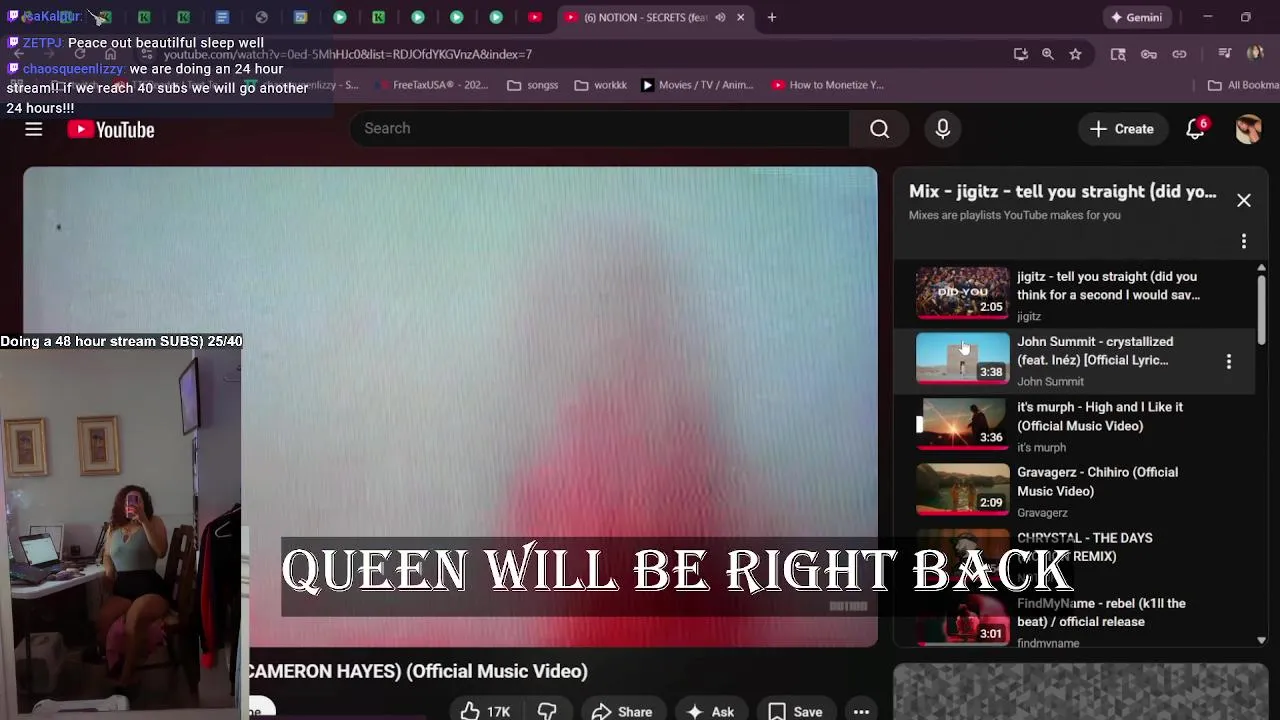
Task: Open options for John Summit crystallized item
Action: [1229, 361]
